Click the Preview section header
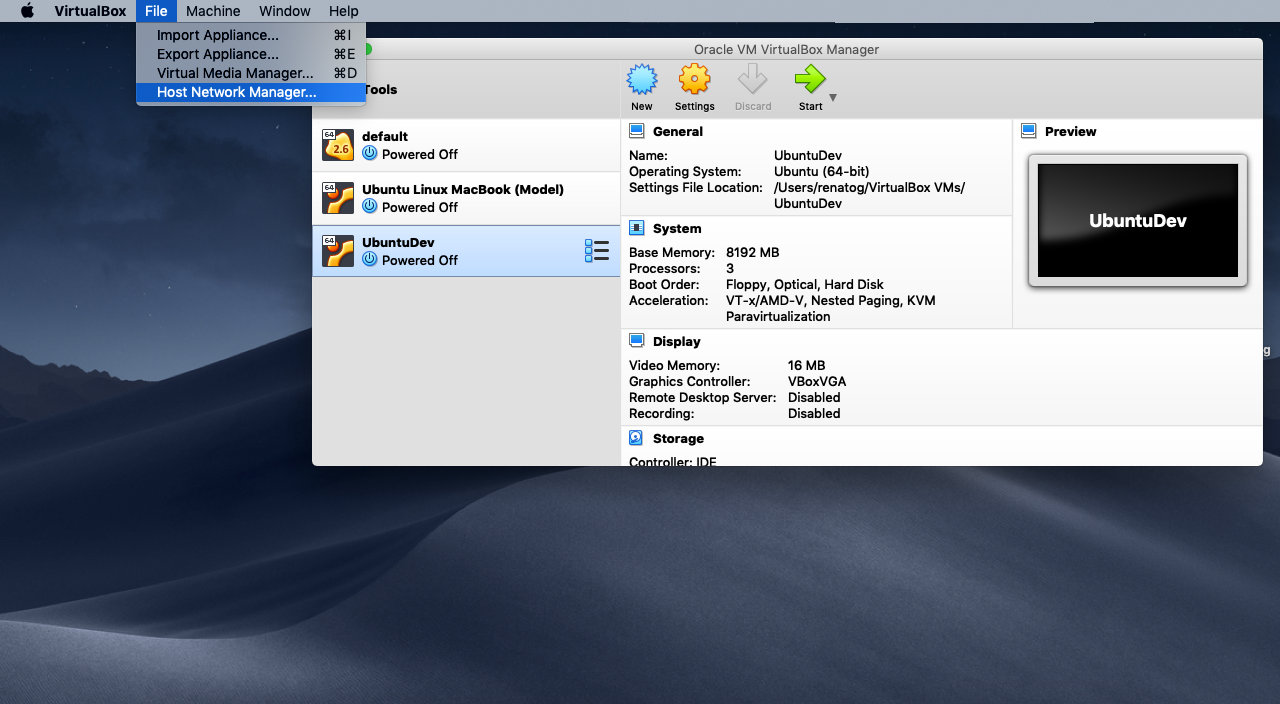Viewport: 1280px width, 704px height. click(1070, 131)
